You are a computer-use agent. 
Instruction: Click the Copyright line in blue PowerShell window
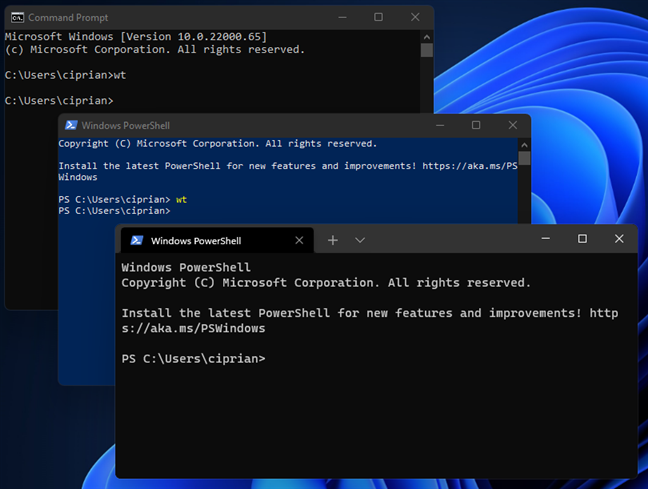pos(217,143)
